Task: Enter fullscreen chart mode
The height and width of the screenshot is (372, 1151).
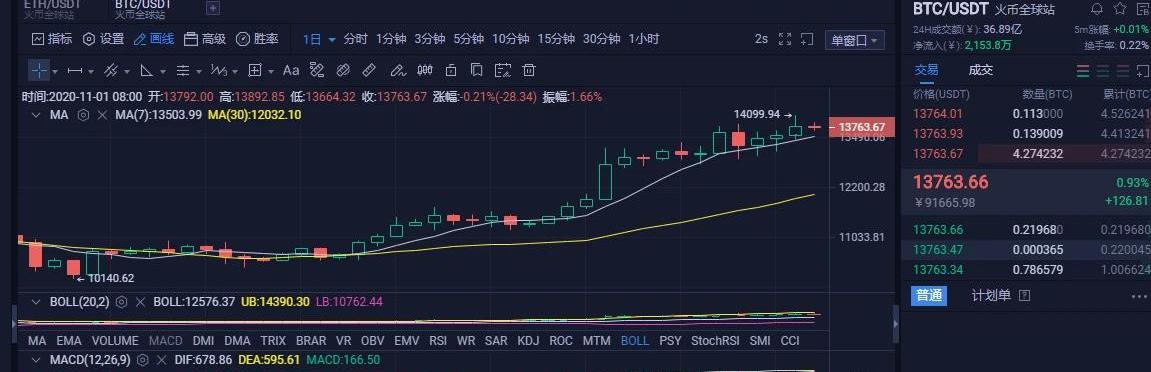Action: (785, 40)
